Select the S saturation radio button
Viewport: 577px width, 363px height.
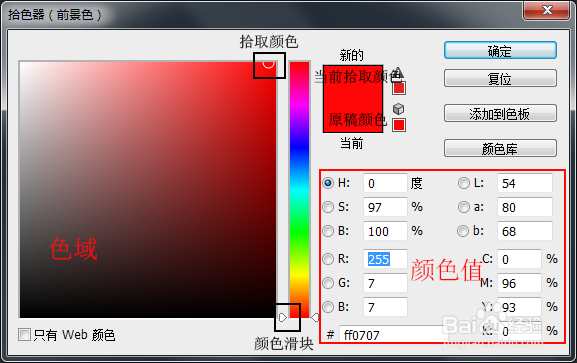(328, 207)
